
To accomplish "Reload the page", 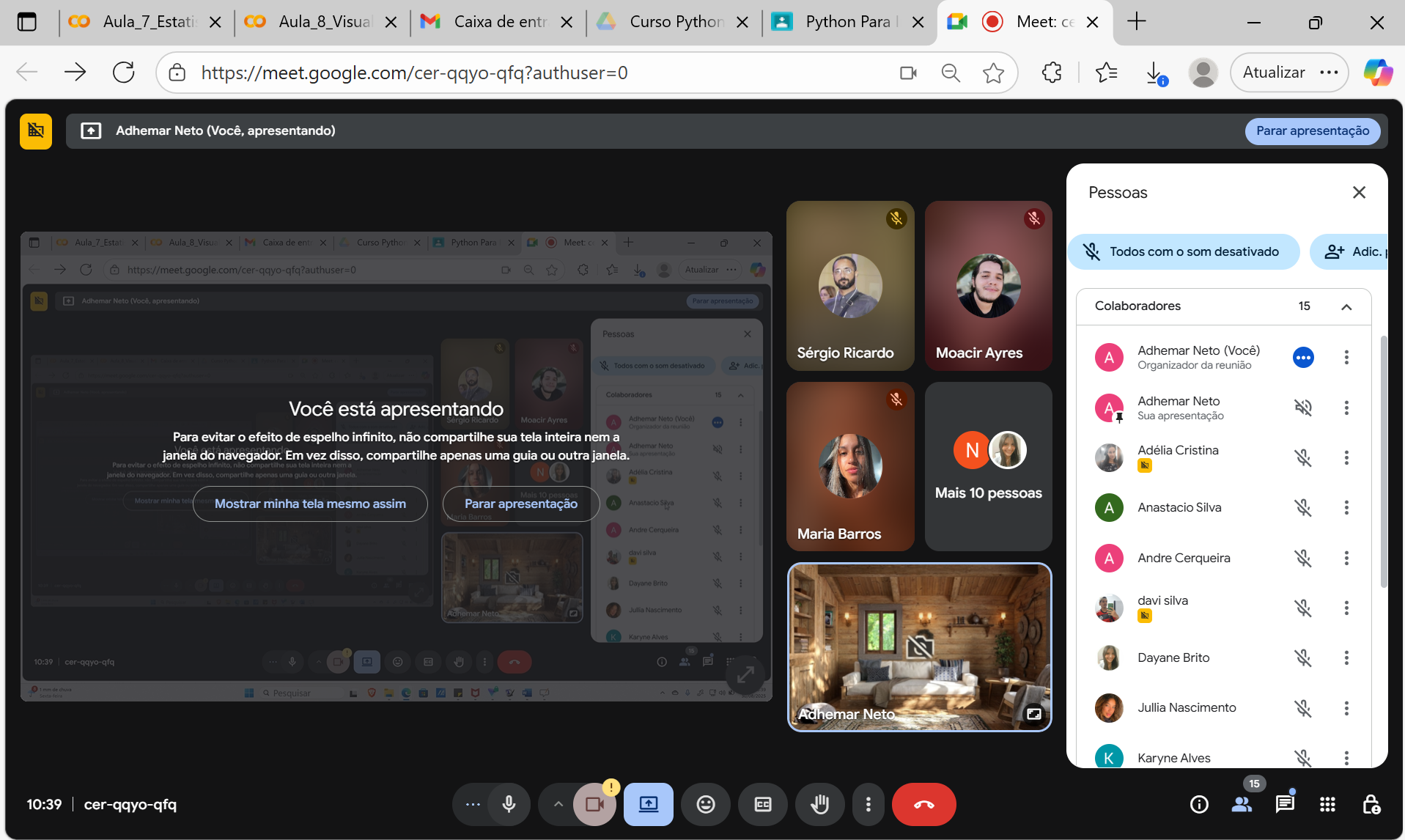I will point(124,73).
